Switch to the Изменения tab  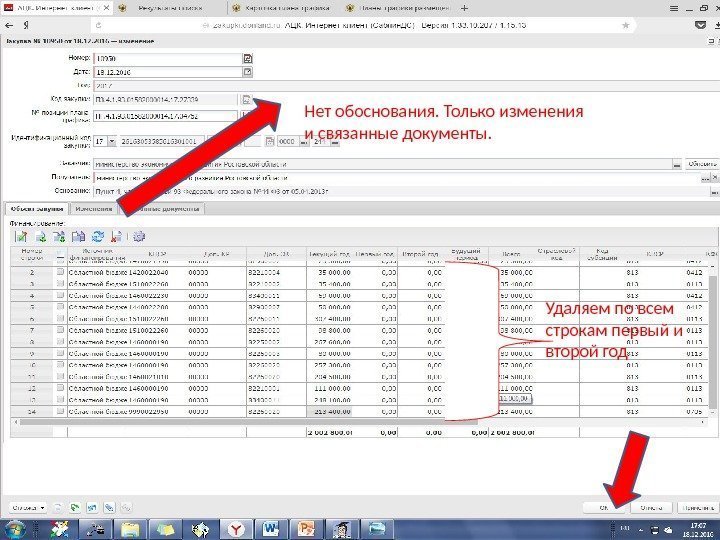point(94,209)
